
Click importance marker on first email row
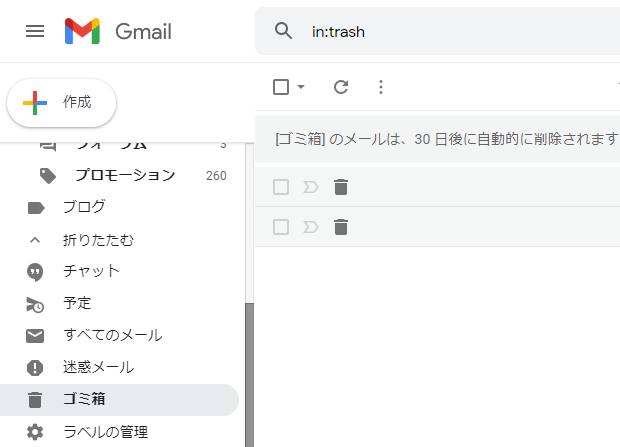tap(310, 187)
